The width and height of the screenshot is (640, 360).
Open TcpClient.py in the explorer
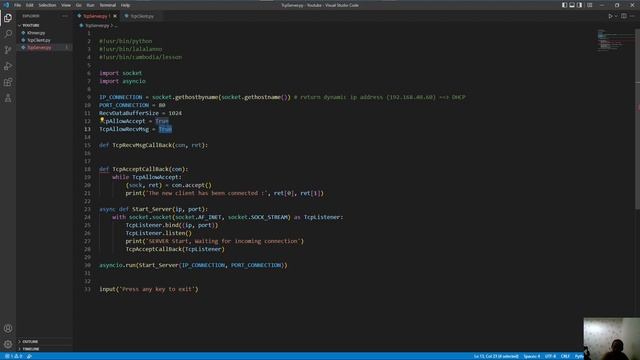(x=39, y=40)
